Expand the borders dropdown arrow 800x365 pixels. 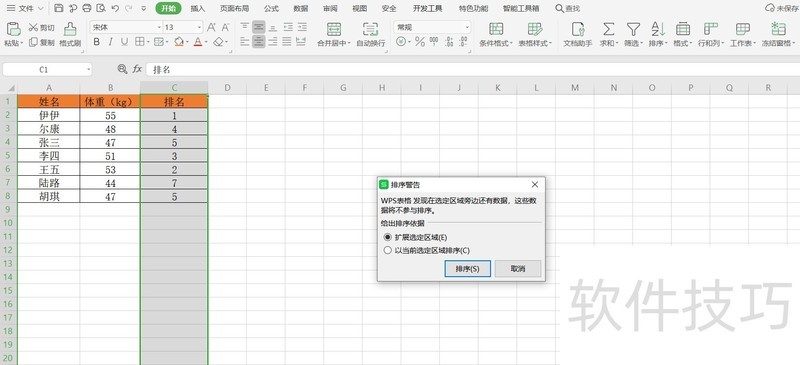[147, 42]
